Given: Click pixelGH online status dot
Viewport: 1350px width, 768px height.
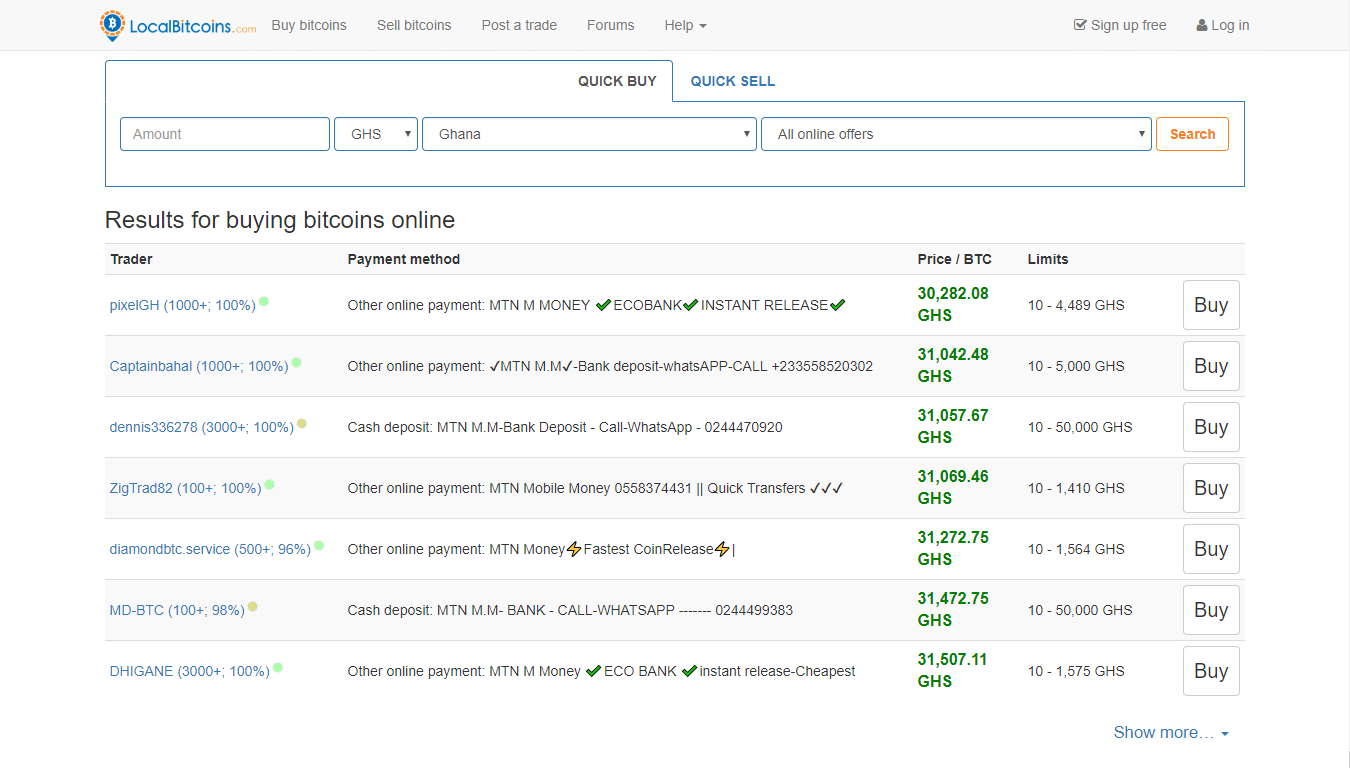Looking at the screenshot, I should tap(264, 301).
